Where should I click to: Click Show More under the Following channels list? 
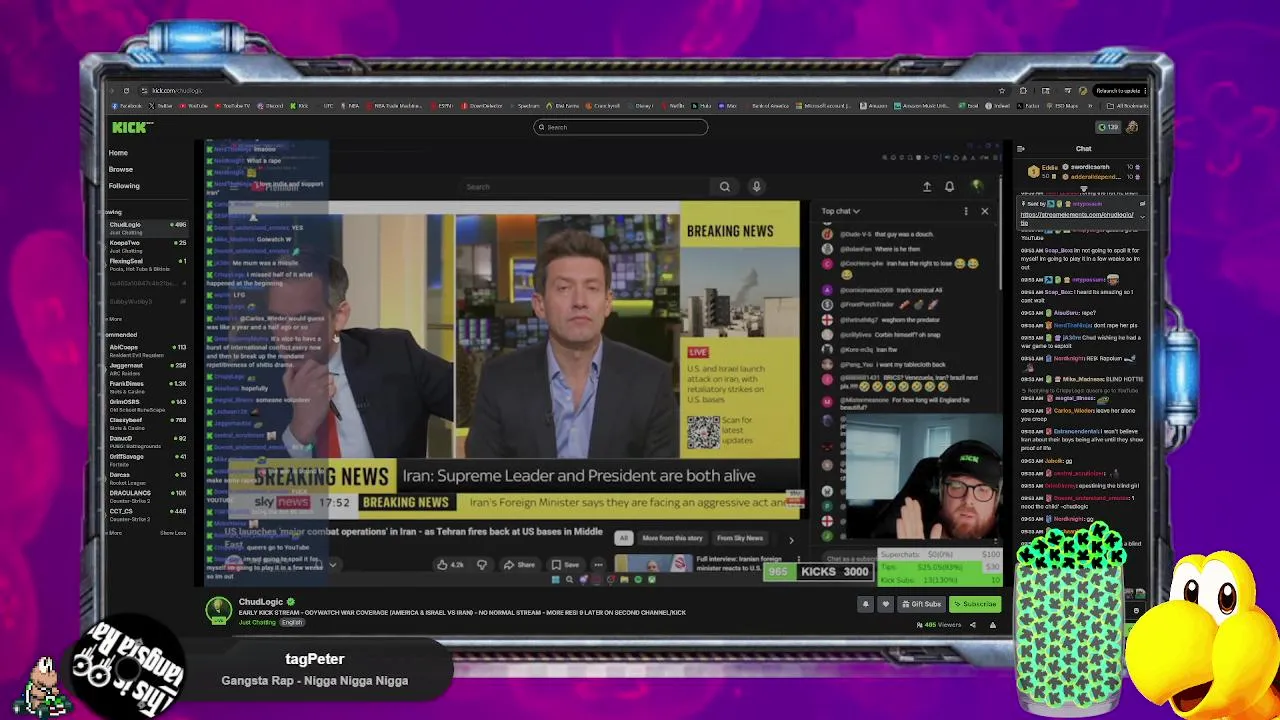115,319
